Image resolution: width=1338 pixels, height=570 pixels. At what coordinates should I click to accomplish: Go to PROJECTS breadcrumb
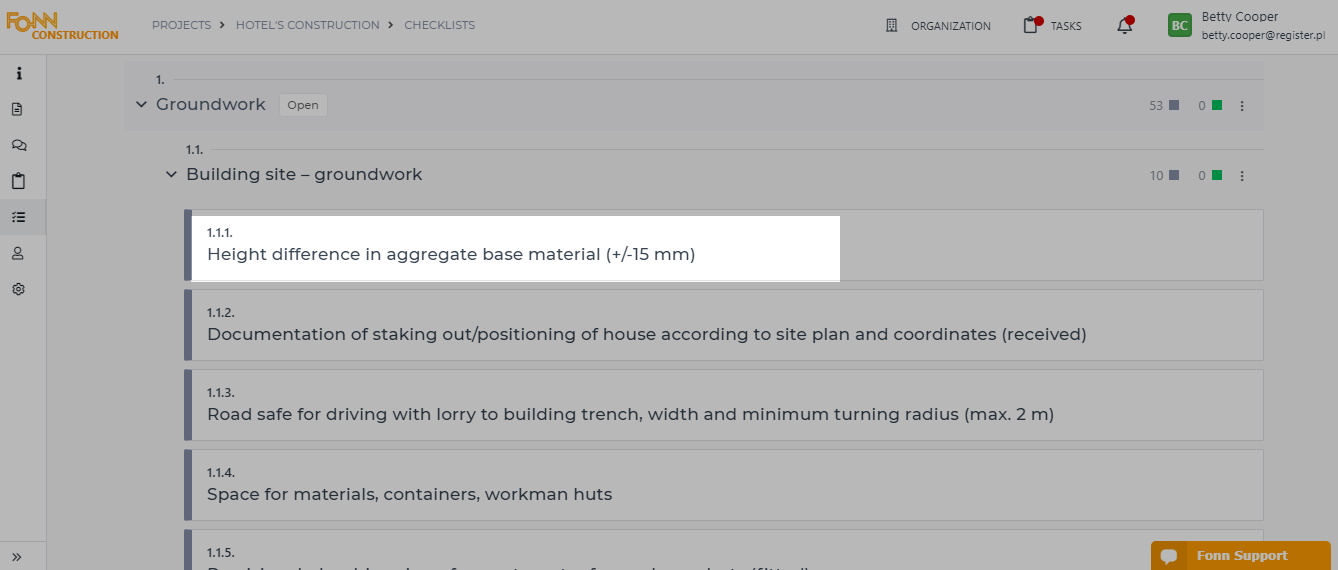[x=181, y=25]
